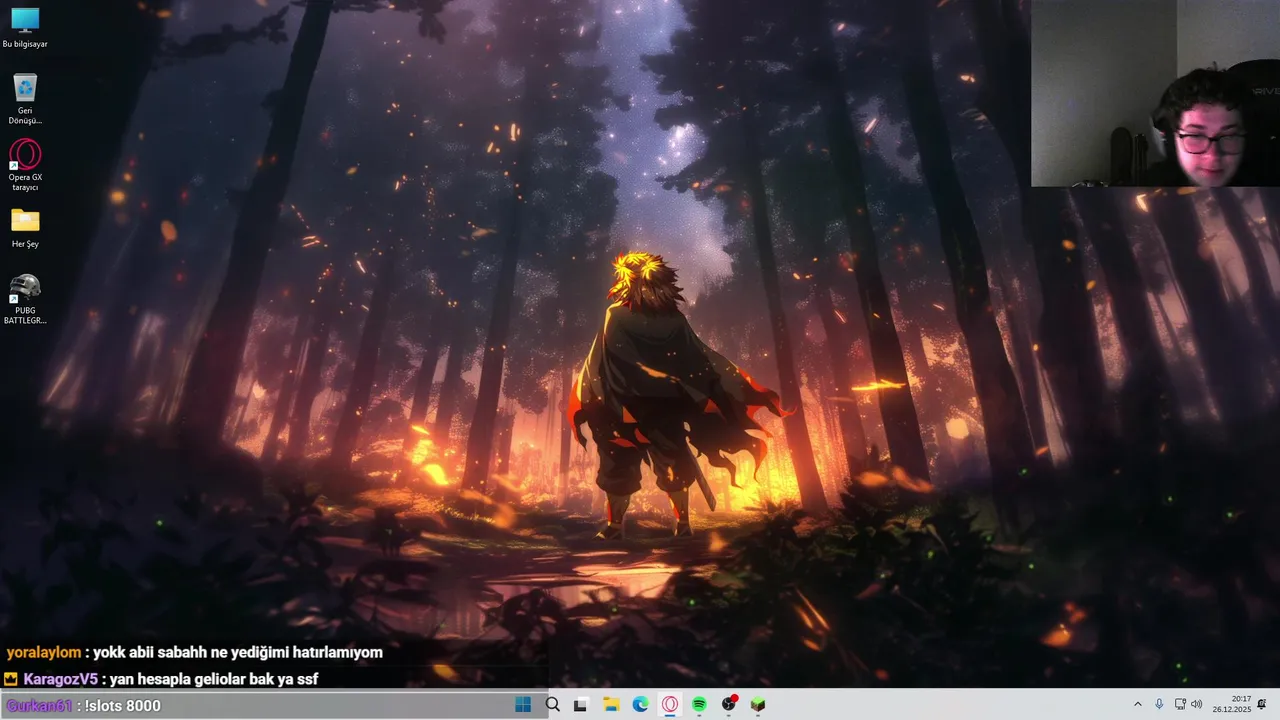The height and width of the screenshot is (720, 1280).
Task: Expand hidden system tray icons chevron
Action: (x=1137, y=705)
